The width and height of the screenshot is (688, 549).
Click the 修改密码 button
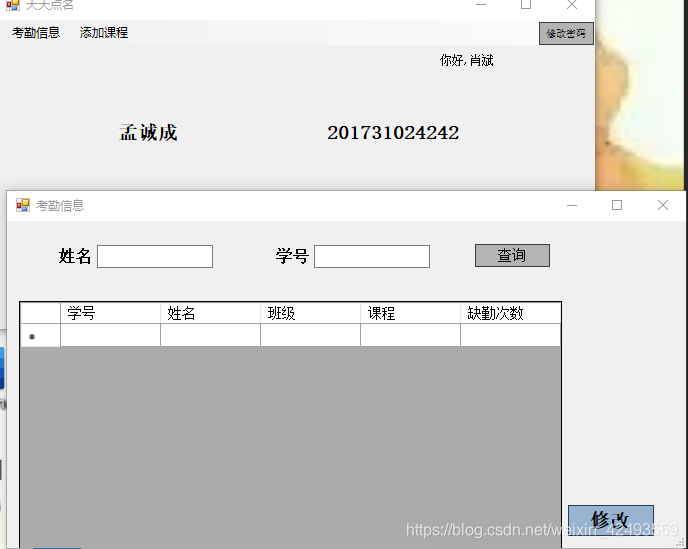coord(566,34)
